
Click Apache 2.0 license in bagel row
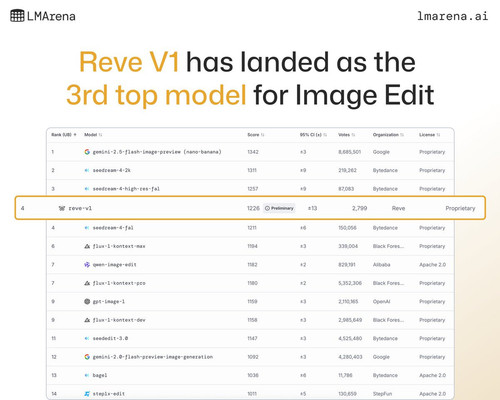coord(432,375)
